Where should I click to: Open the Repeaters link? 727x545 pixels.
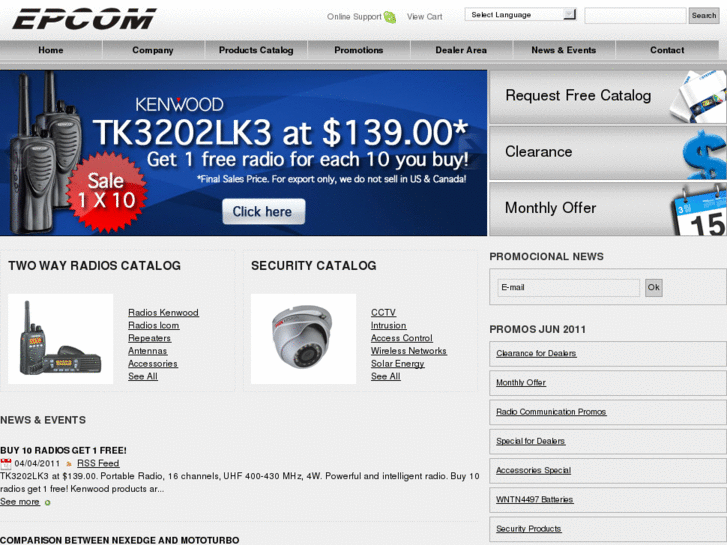[x=150, y=338]
